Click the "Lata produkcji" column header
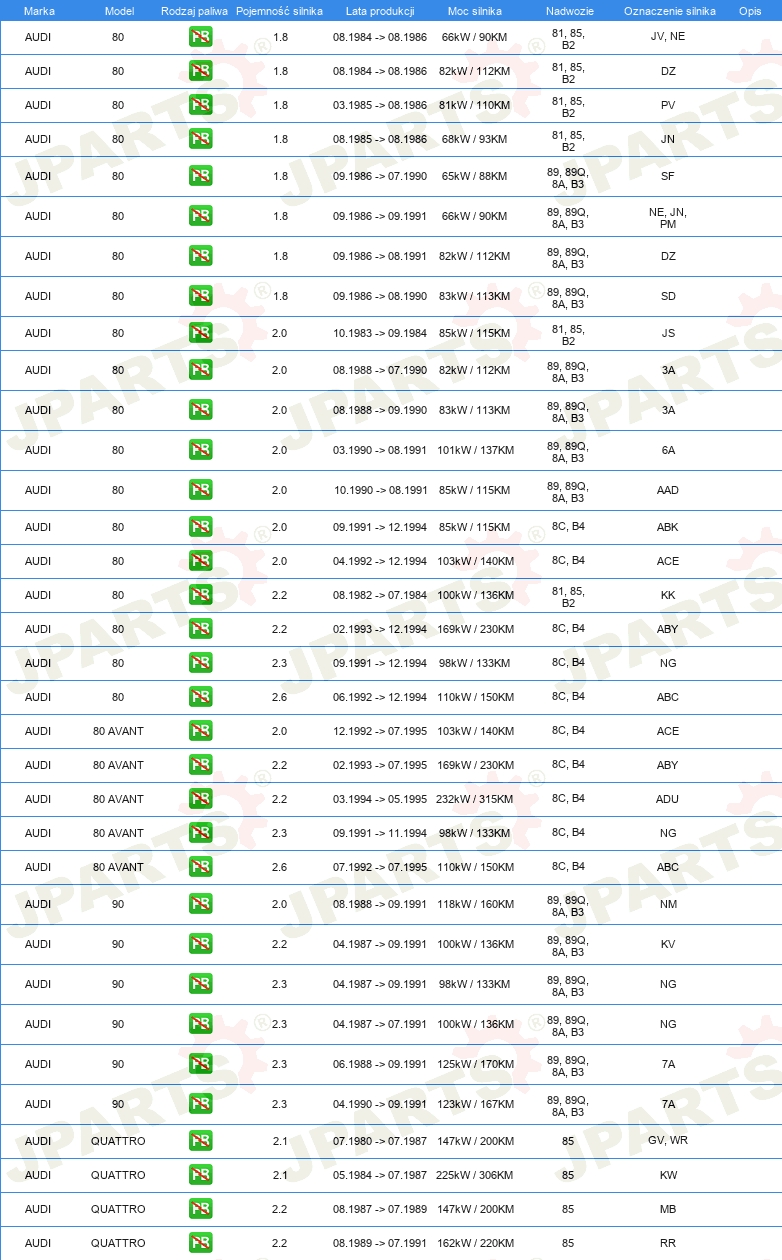Screen dimensions: 782x1260 (380, 10)
